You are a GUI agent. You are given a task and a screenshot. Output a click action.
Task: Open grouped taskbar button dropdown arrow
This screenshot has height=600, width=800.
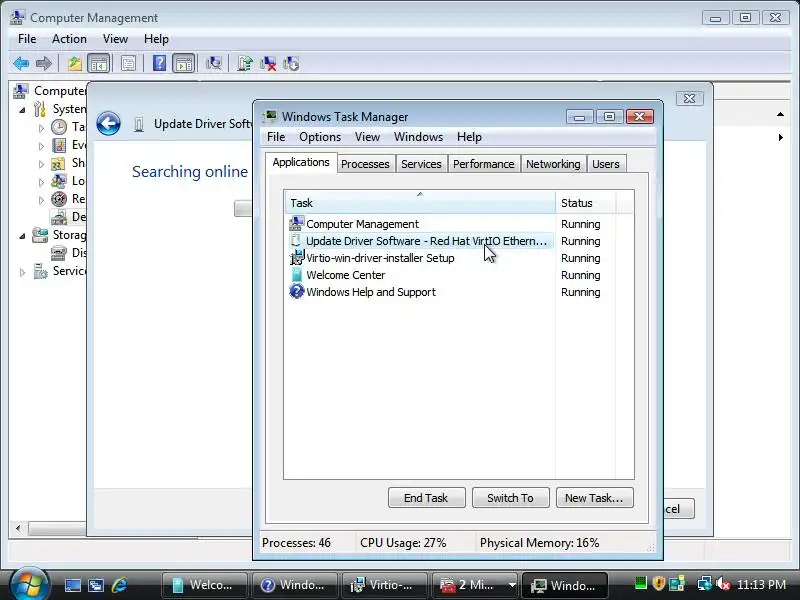point(512,585)
